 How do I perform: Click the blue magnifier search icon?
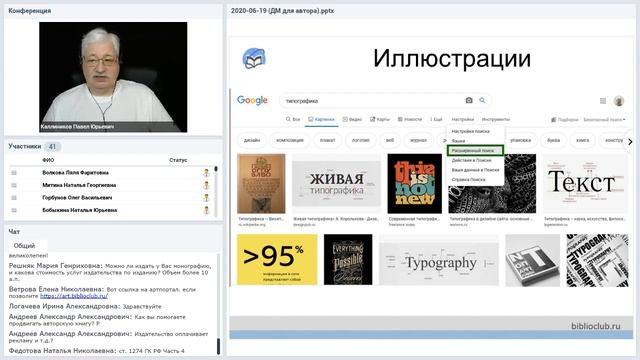point(482,100)
